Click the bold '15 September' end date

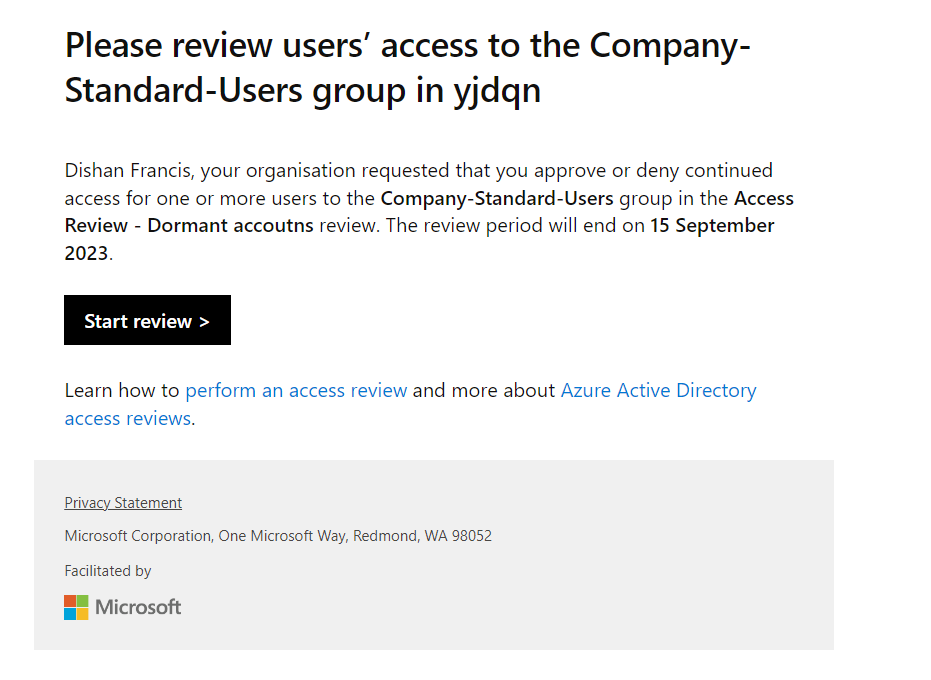point(712,226)
